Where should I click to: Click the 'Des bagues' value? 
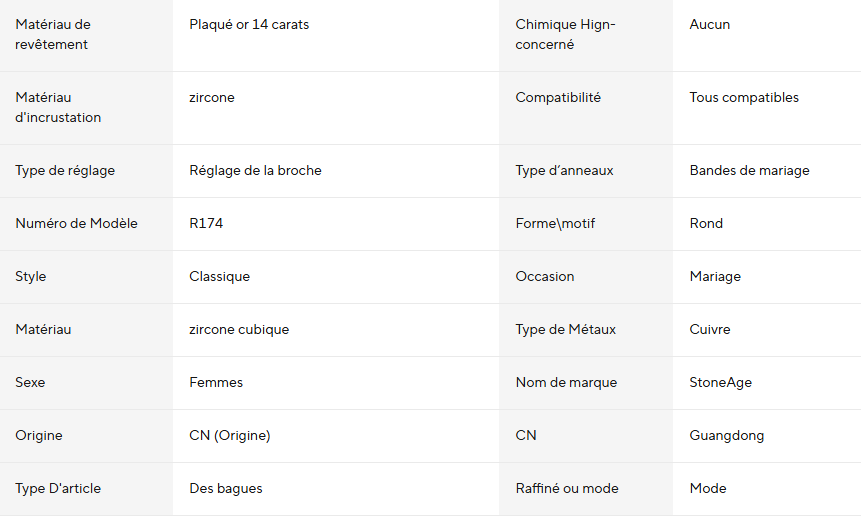(x=226, y=489)
